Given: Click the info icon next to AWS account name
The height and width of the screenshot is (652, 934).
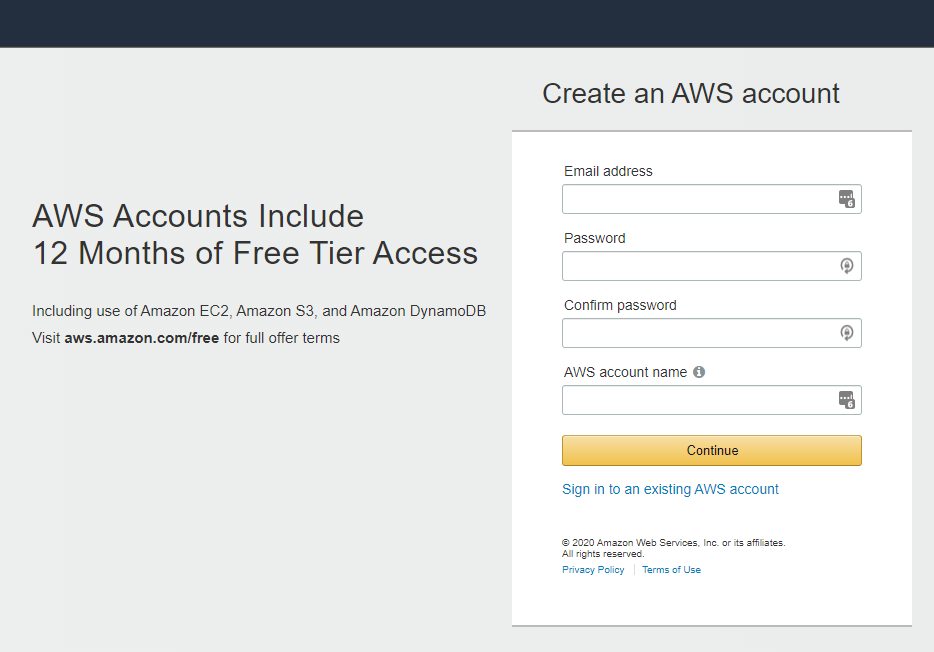Looking at the screenshot, I should [x=699, y=372].
